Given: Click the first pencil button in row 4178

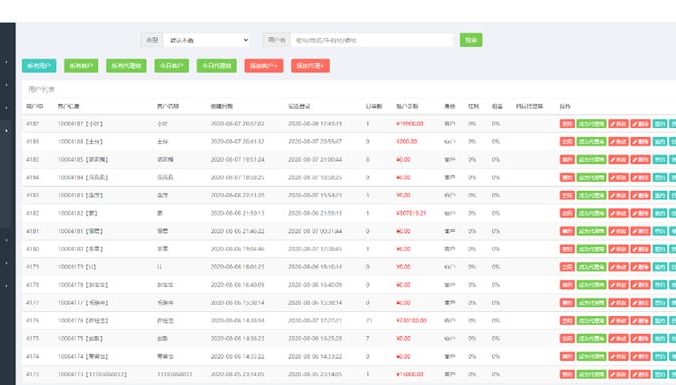Looking at the screenshot, I should click(618, 285).
